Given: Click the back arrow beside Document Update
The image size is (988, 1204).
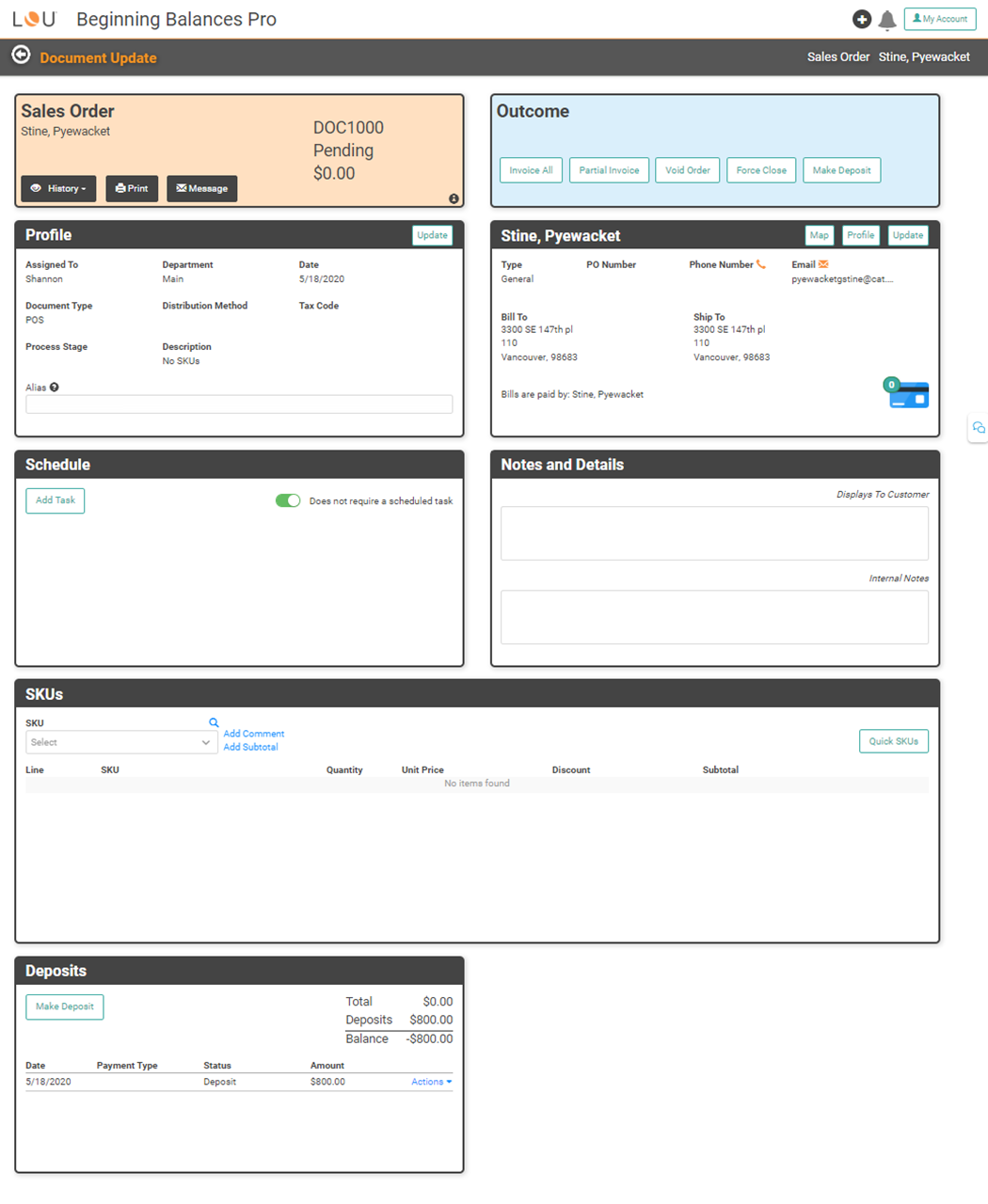Looking at the screenshot, I should [21, 55].
